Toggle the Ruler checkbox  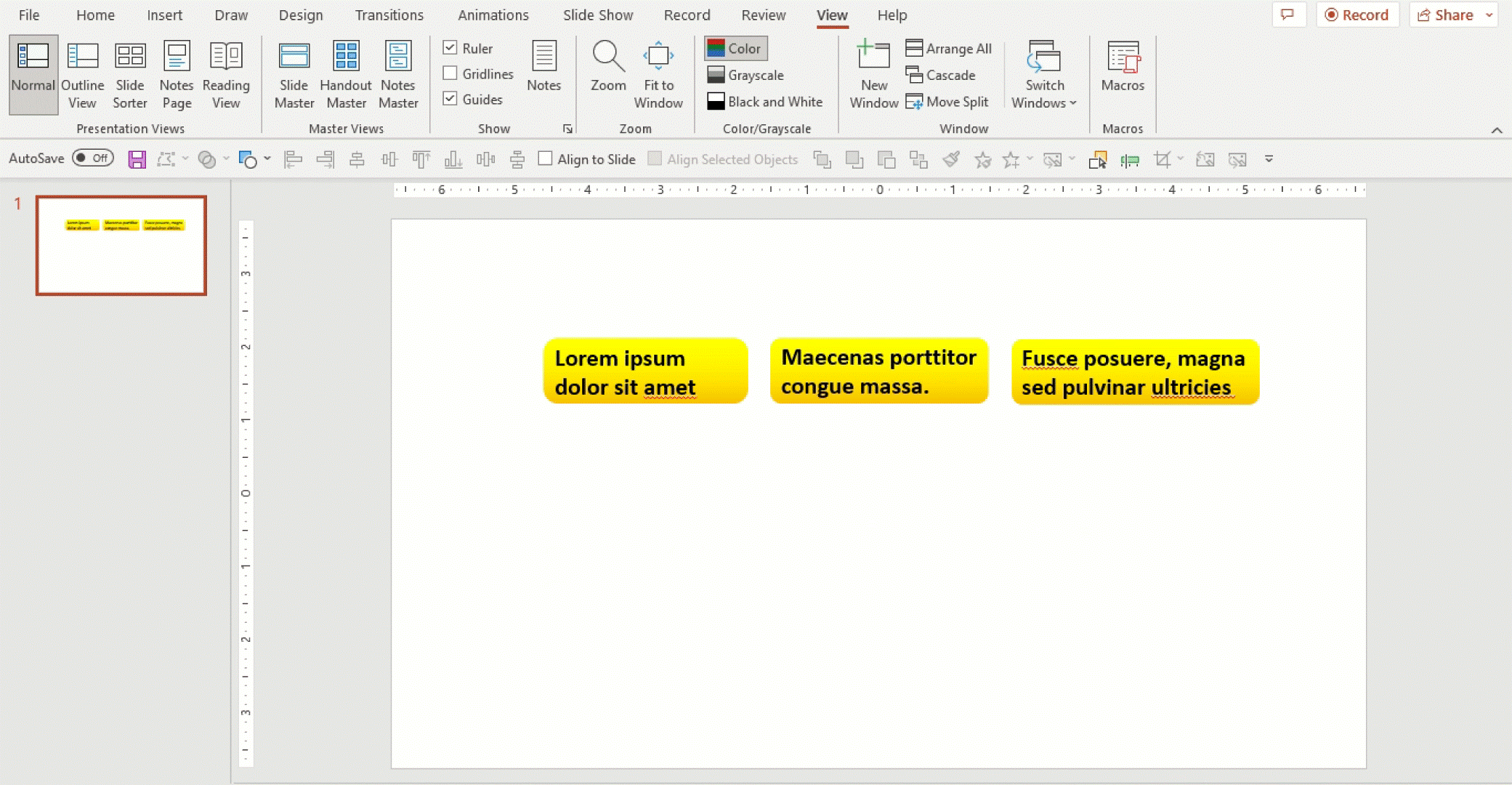pyautogui.click(x=450, y=48)
